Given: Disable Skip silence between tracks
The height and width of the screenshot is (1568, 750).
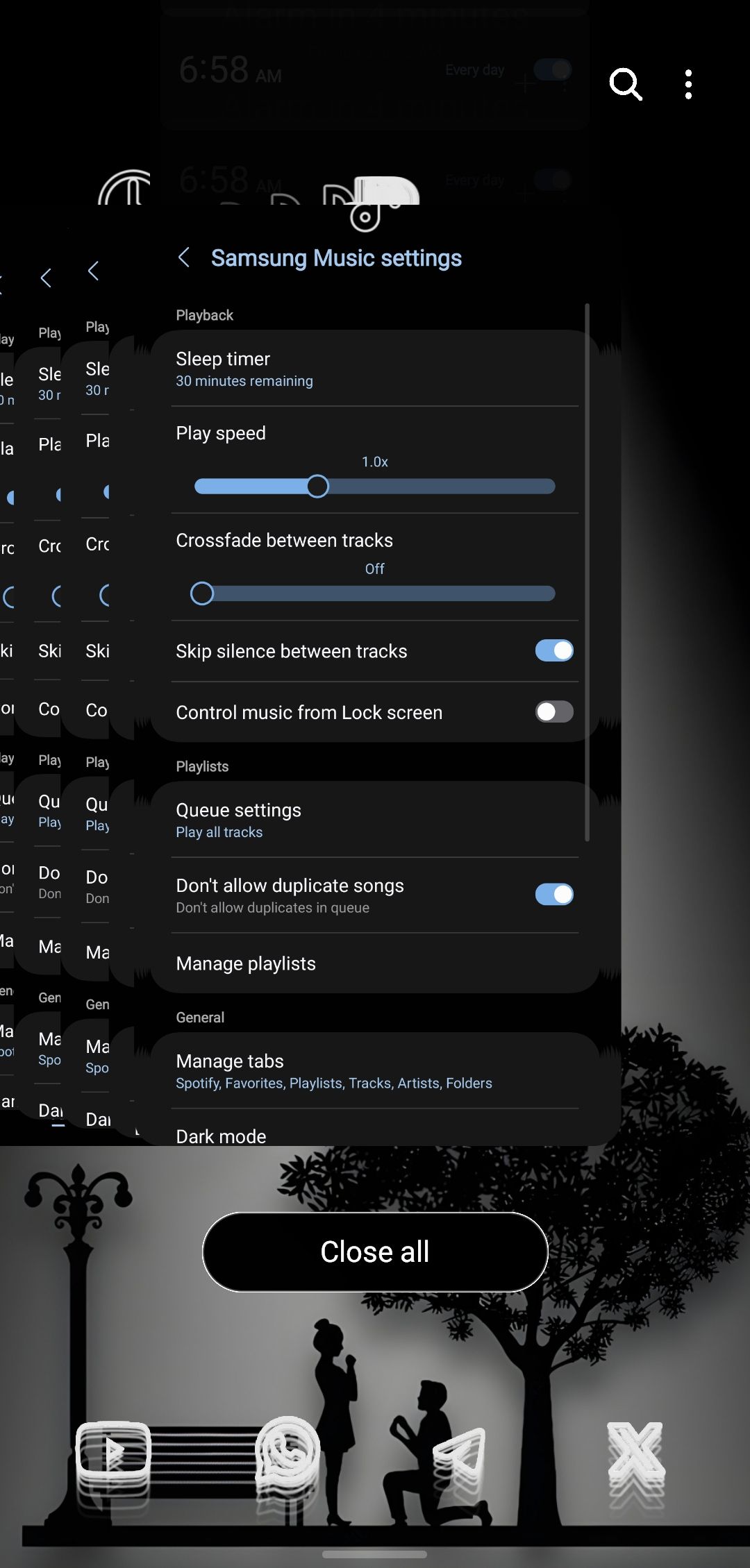Looking at the screenshot, I should pos(553,650).
